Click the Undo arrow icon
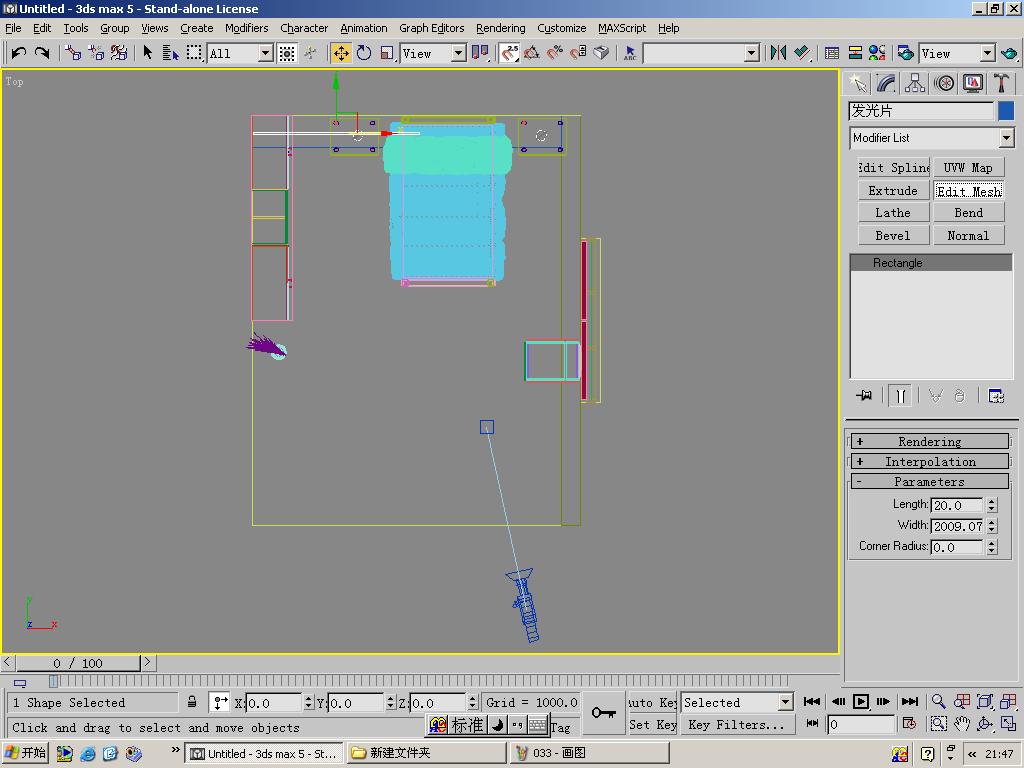Image resolution: width=1024 pixels, height=768 pixels. click(18, 53)
